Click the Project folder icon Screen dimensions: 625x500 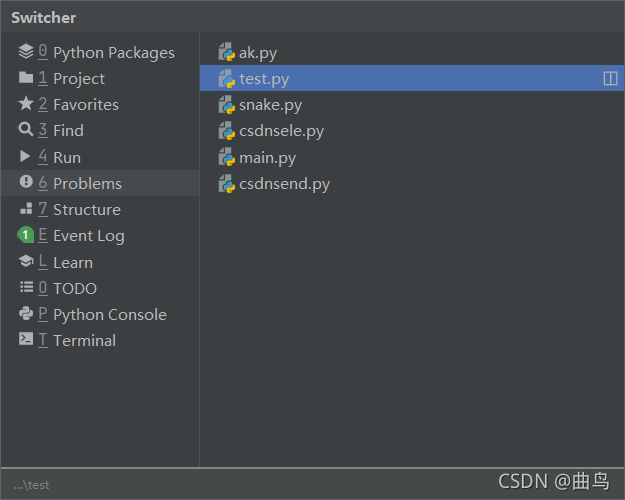pyautogui.click(x=26, y=77)
